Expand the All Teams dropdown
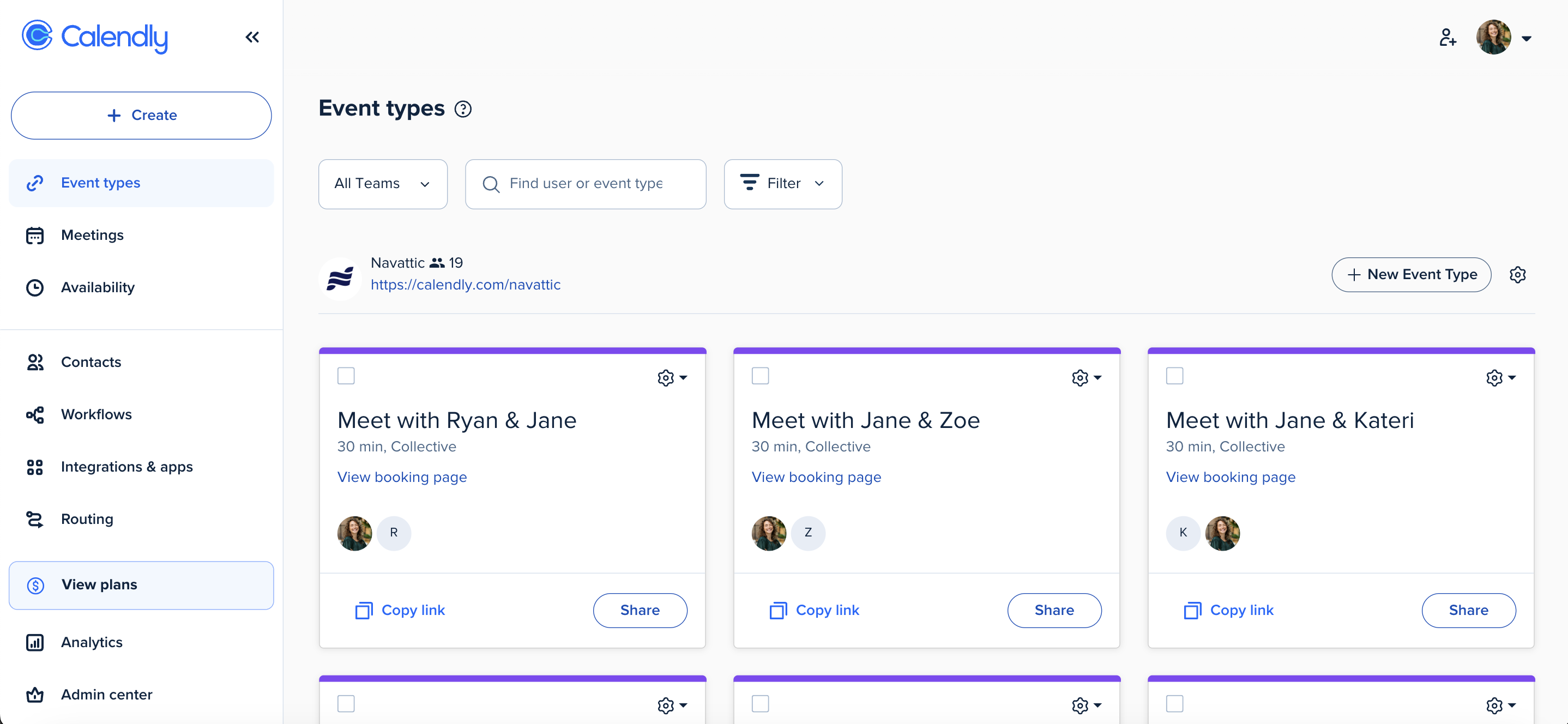This screenshot has width=1568, height=724. [x=383, y=184]
